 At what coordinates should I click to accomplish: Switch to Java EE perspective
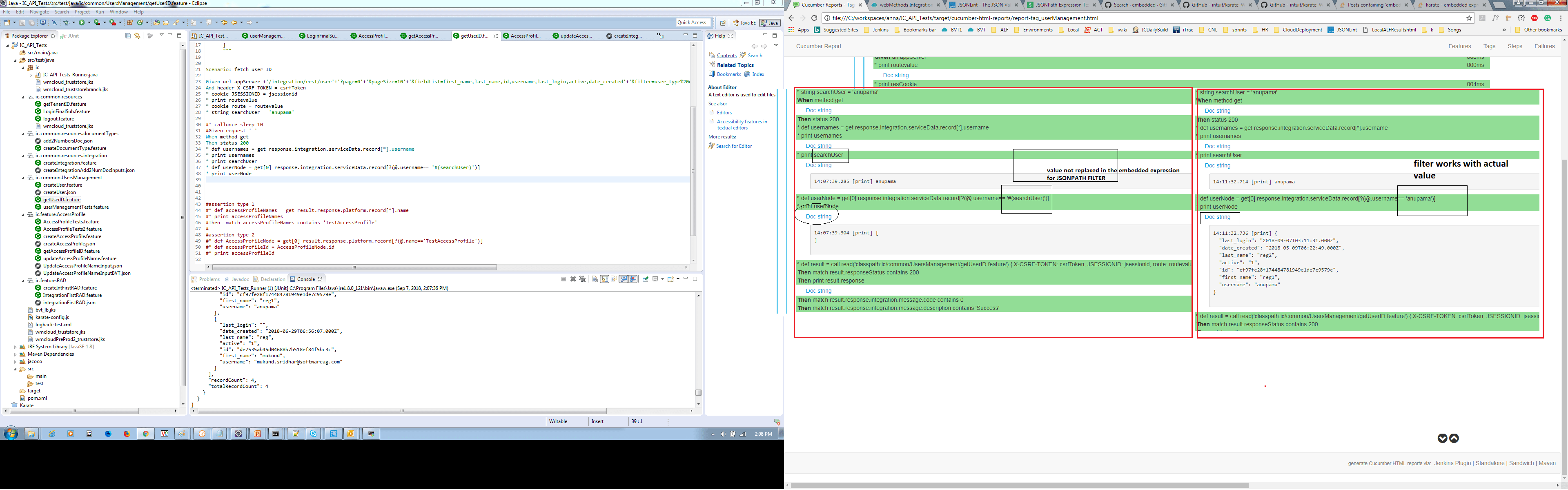[744, 23]
